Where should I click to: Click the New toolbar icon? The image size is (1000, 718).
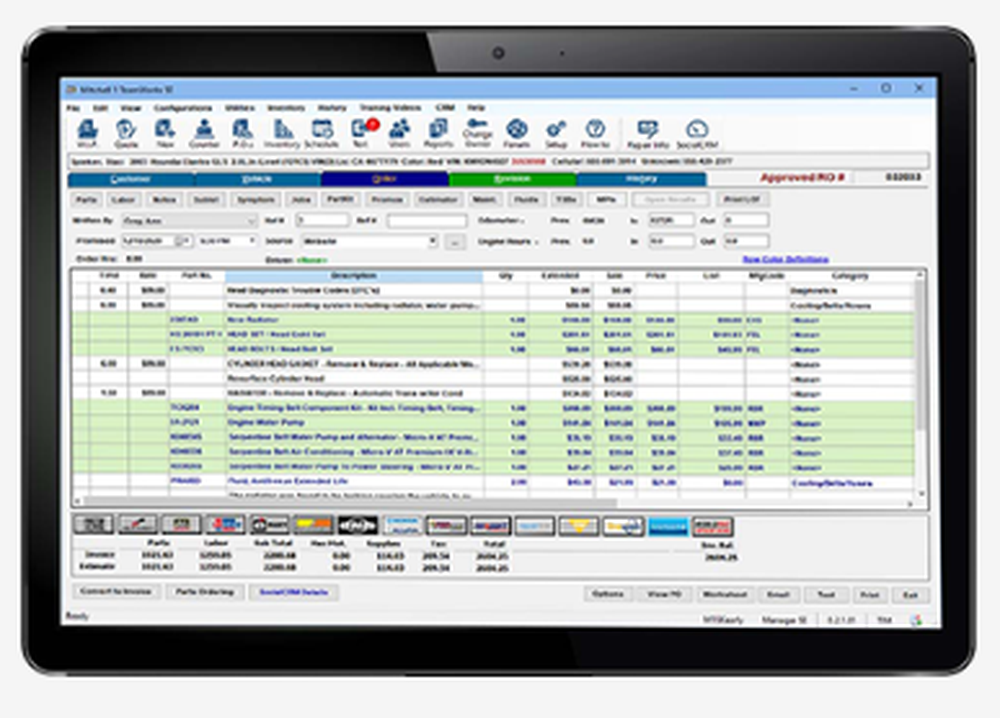(165, 134)
